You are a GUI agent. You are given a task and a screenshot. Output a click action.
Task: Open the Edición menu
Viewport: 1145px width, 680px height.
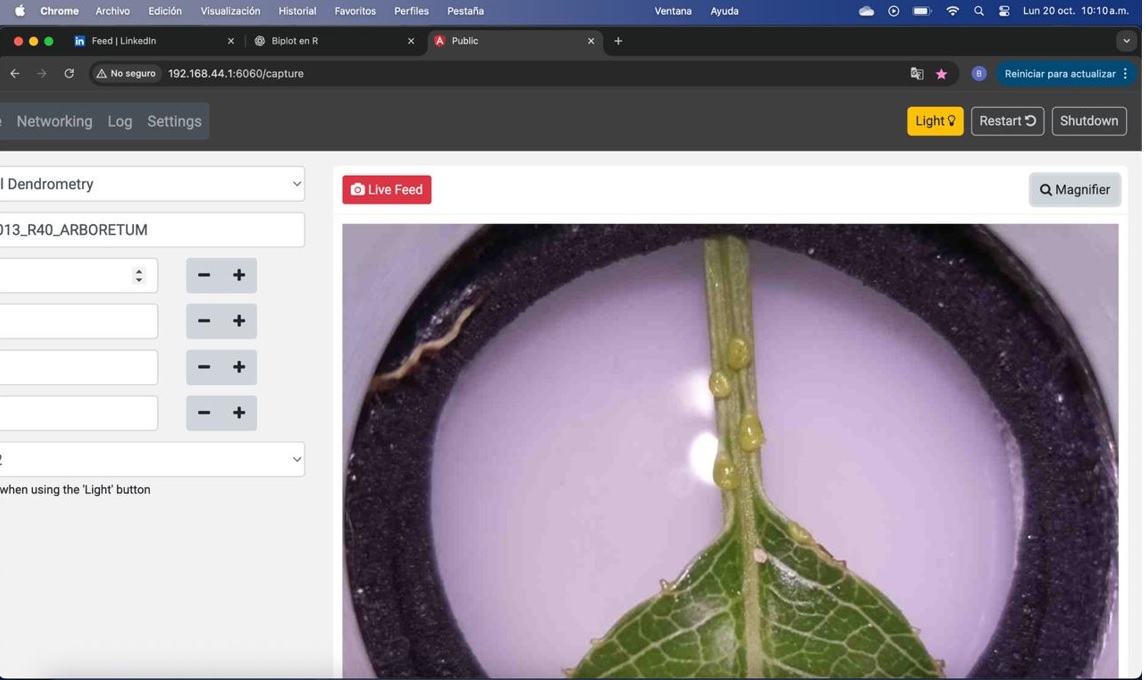(165, 11)
